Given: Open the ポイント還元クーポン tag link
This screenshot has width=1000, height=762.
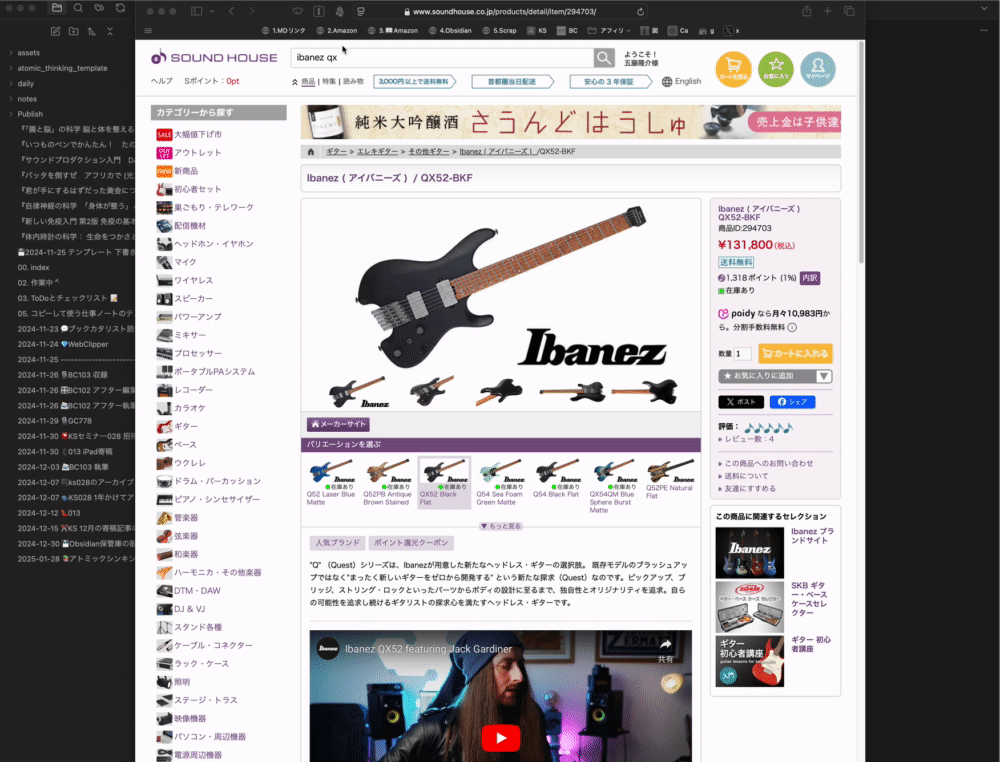Looking at the screenshot, I should point(411,543).
